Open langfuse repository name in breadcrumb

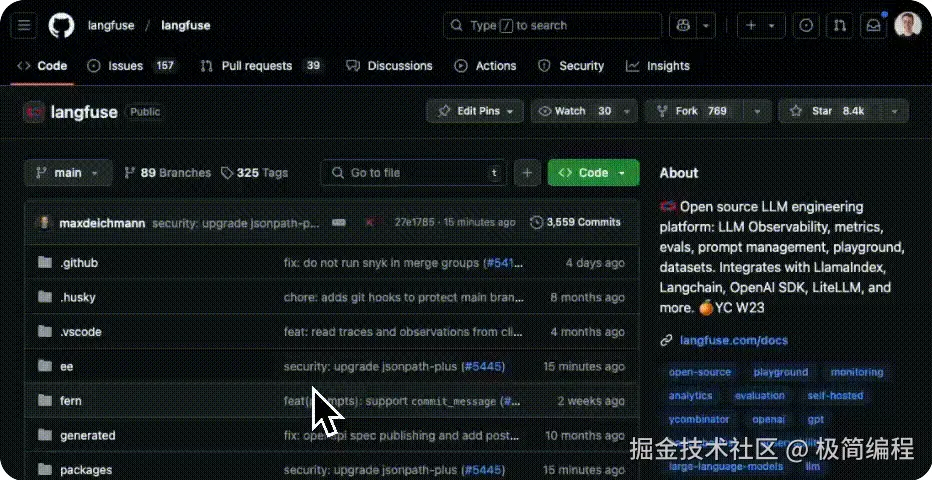tap(185, 26)
